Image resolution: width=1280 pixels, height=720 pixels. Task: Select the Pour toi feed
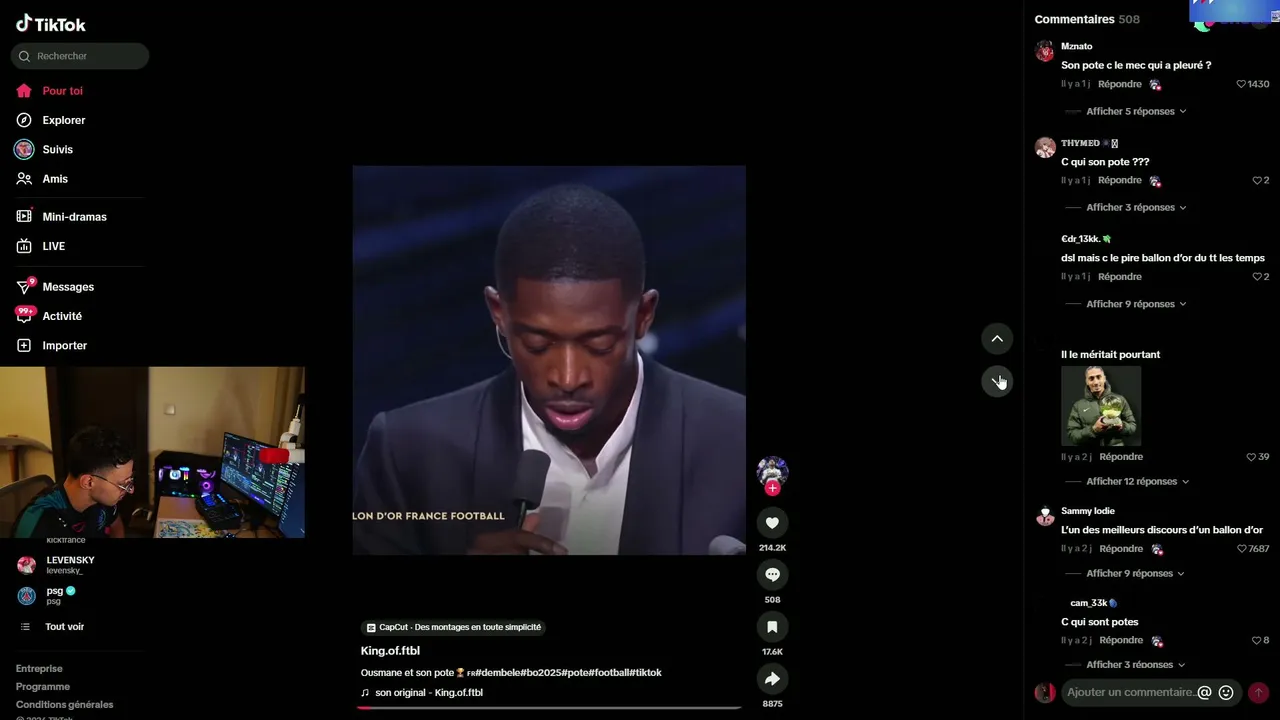[x=62, y=91]
